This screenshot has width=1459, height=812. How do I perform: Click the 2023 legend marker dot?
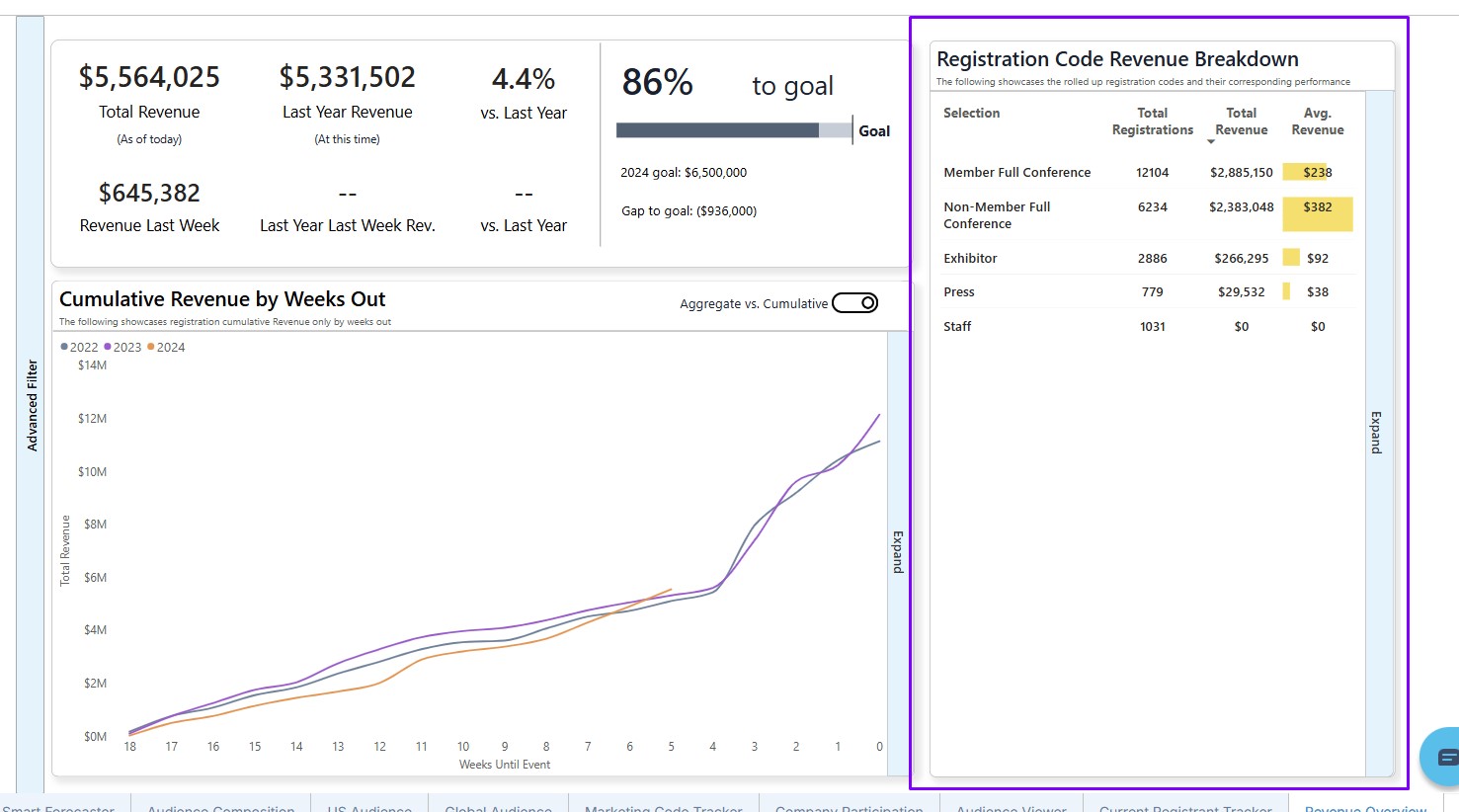108,347
